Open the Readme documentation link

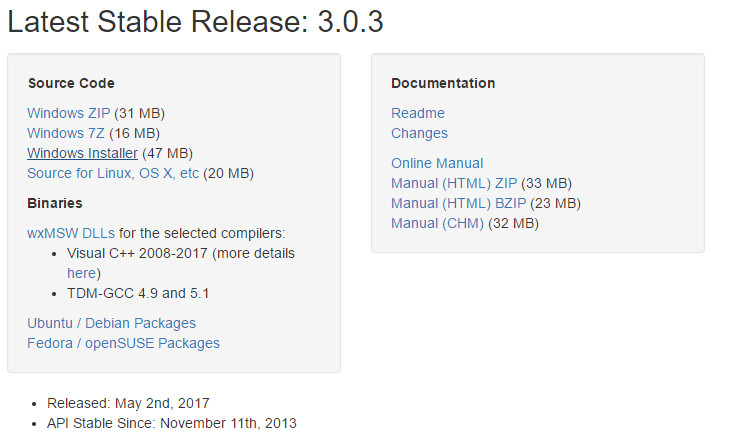(x=418, y=113)
